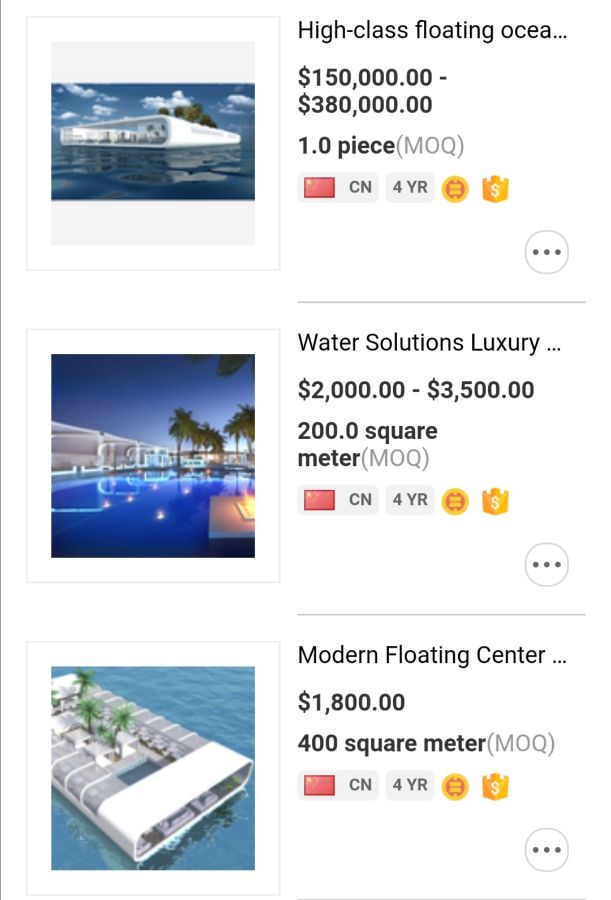Screen dimensions: 611x900
Task: Tap gold supplier badge on Modern Floating listing
Action: 455,786
